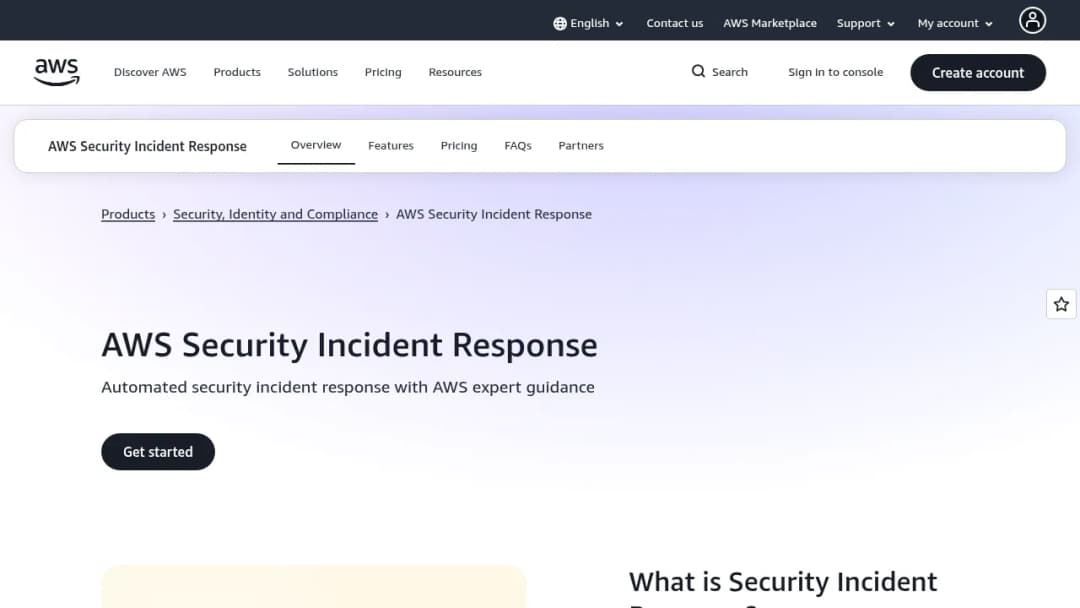Open Contact us link
The height and width of the screenshot is (608, 1080).
click(x=674, y=23)
